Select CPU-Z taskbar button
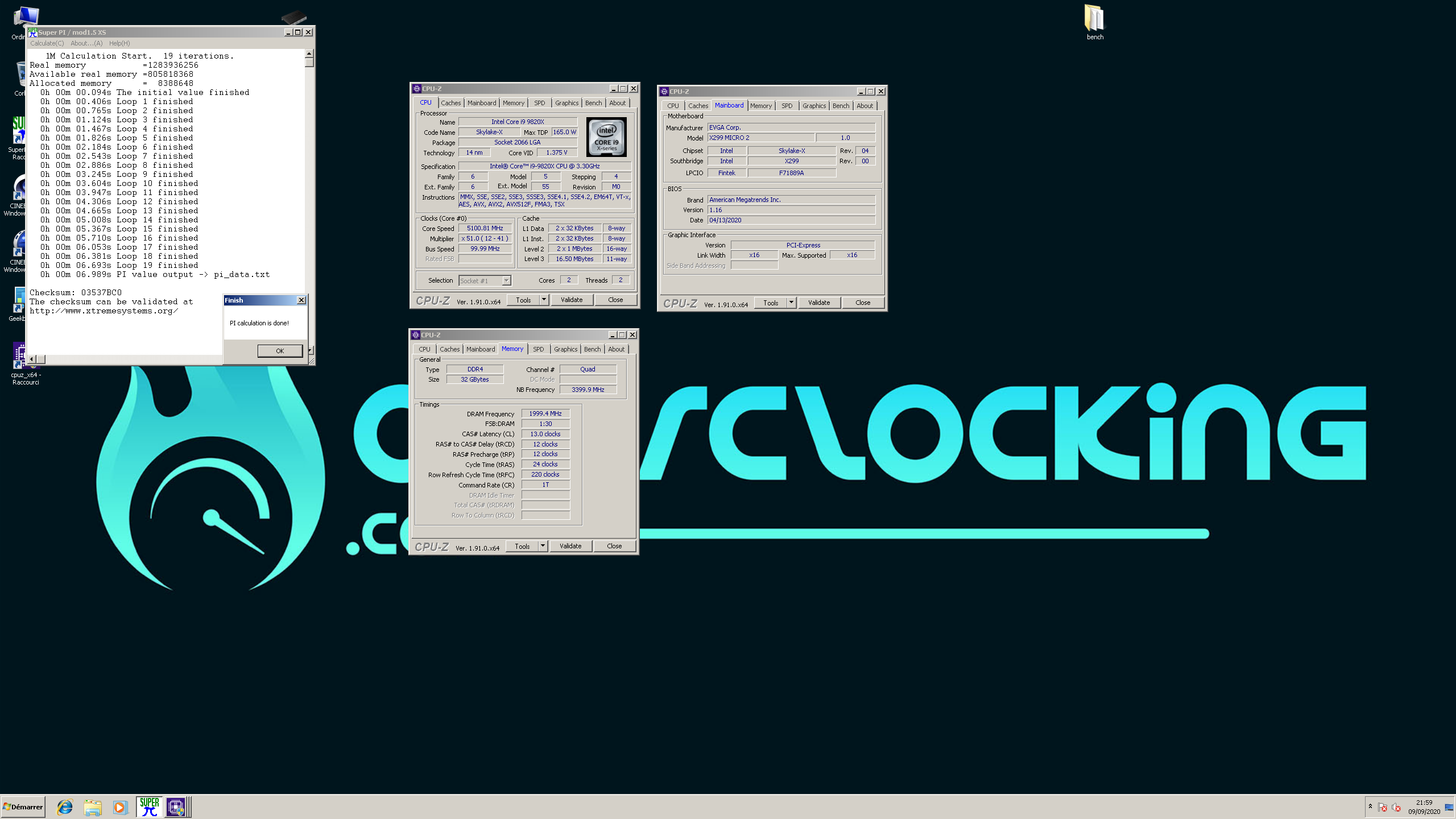 176,807
